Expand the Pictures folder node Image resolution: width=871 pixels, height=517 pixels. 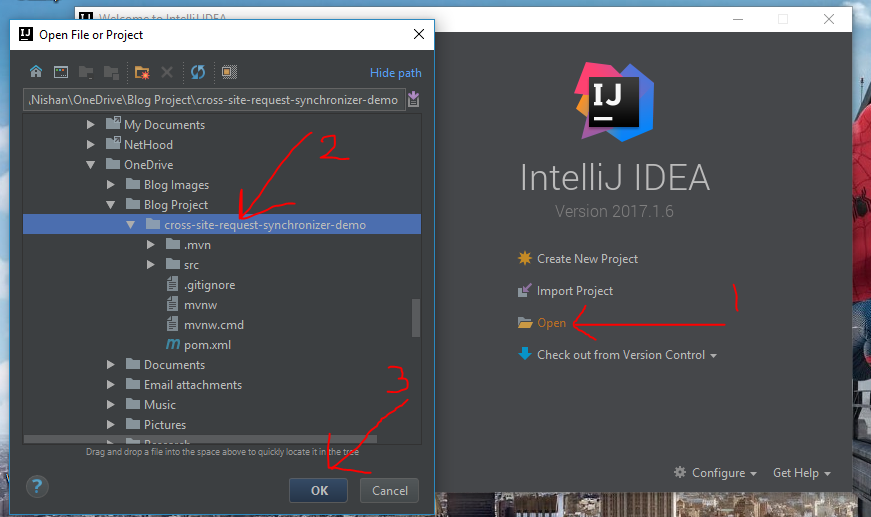coord(111,424)
